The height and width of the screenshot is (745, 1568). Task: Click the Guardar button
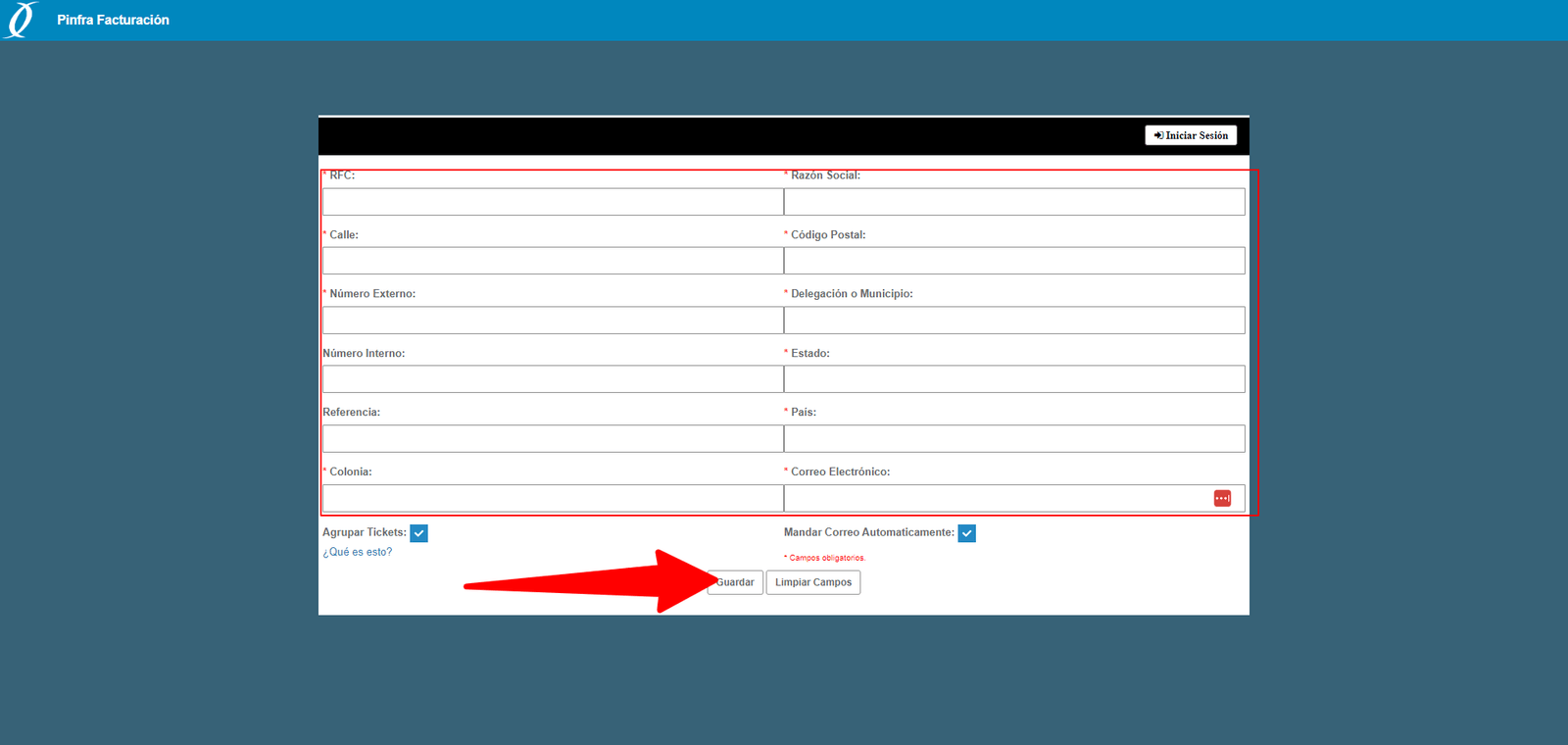(x=735, y=582)
